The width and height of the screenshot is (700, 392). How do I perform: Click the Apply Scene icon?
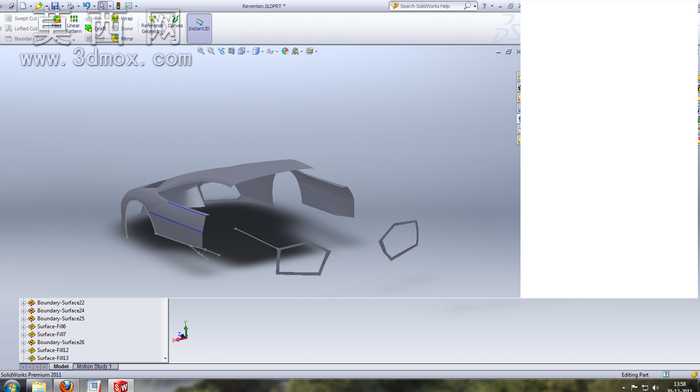[295, 51]
